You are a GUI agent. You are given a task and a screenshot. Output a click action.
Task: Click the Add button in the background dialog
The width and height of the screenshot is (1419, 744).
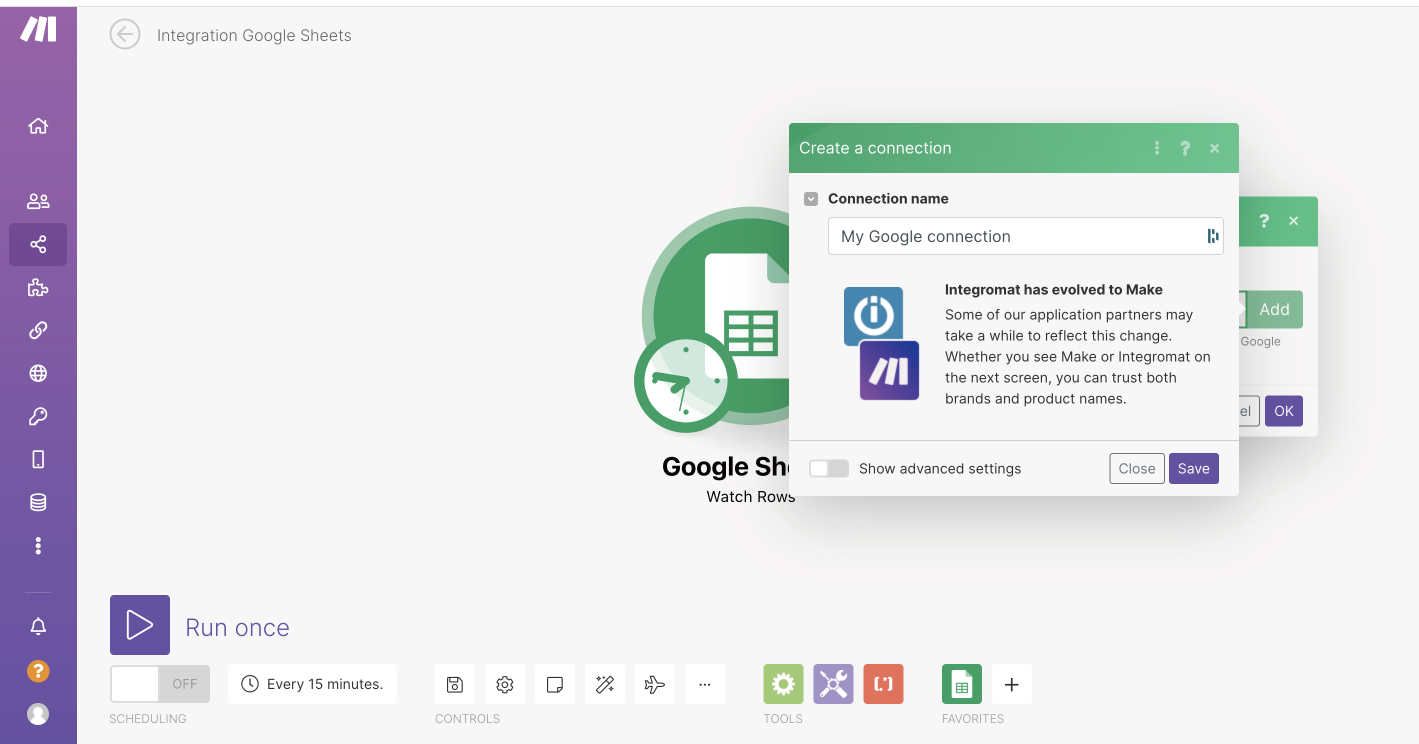tap(1274, 309)
